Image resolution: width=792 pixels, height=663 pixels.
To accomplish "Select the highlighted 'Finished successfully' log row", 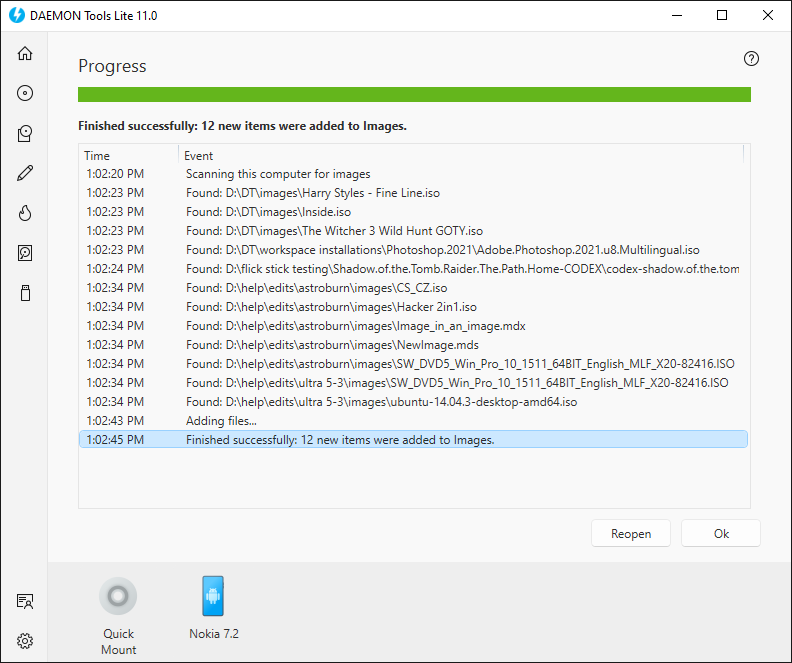I will click(413, 439).
